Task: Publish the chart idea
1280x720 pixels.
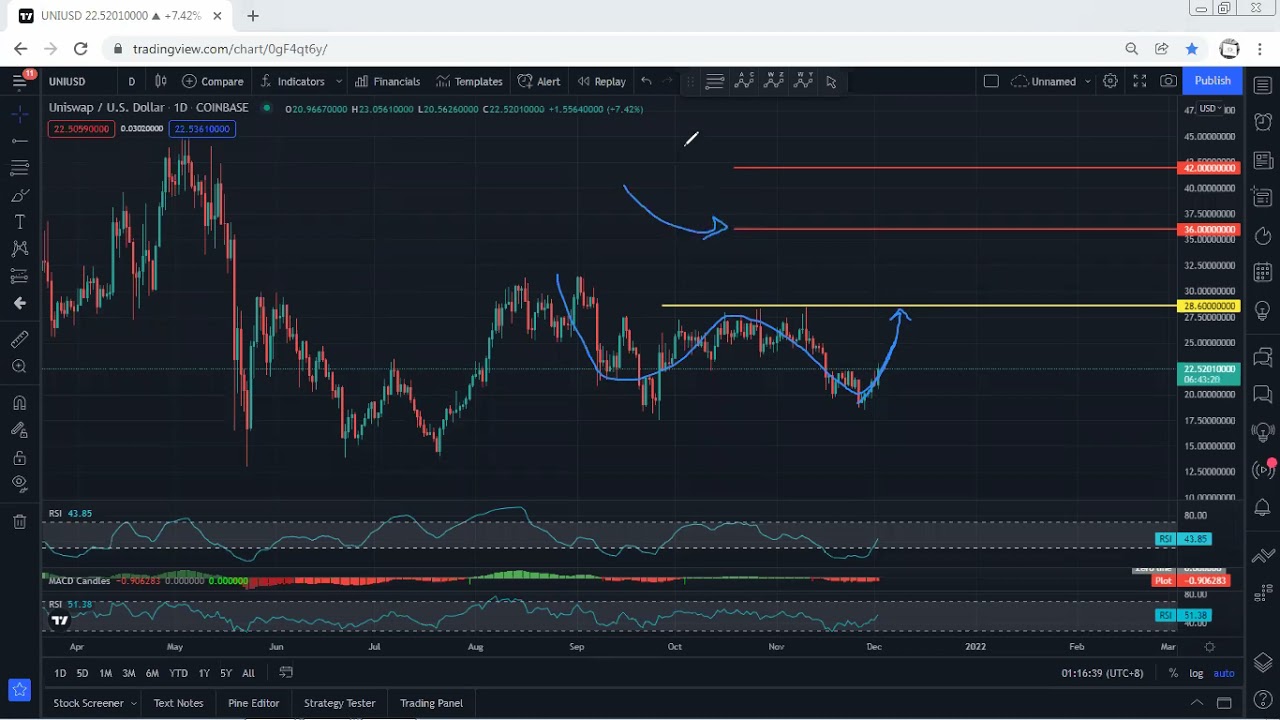Action: coord(1212,81)
